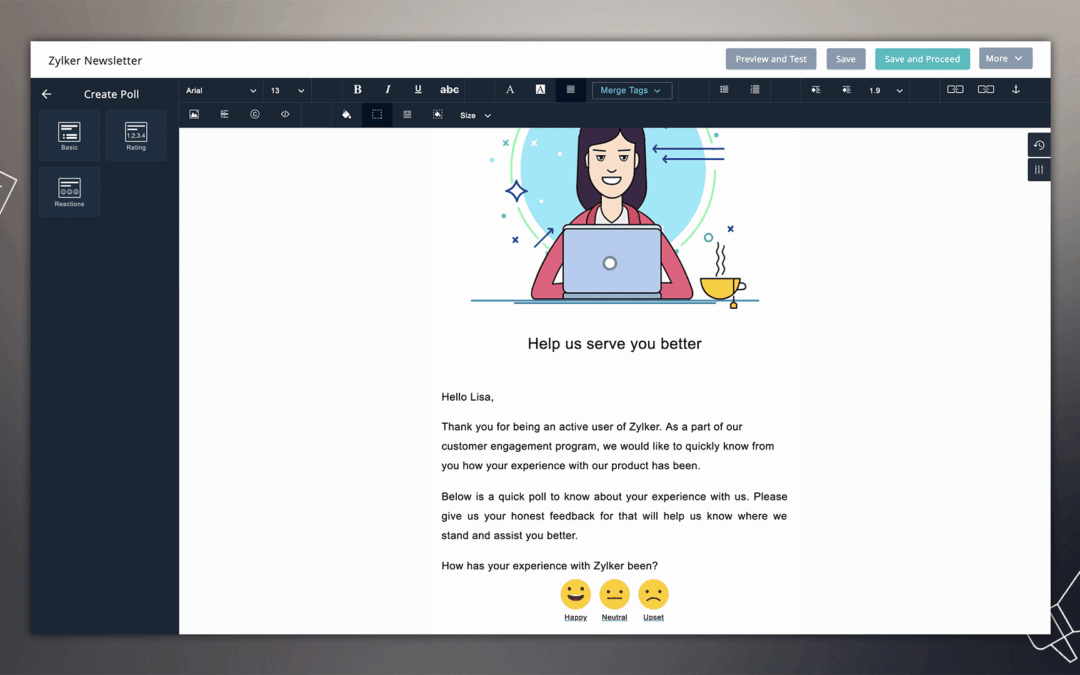Screen dimensions: 1080x675
Task: Open the Arial font family dropdown
Action: pyautogui.click(x=220, y=90)
